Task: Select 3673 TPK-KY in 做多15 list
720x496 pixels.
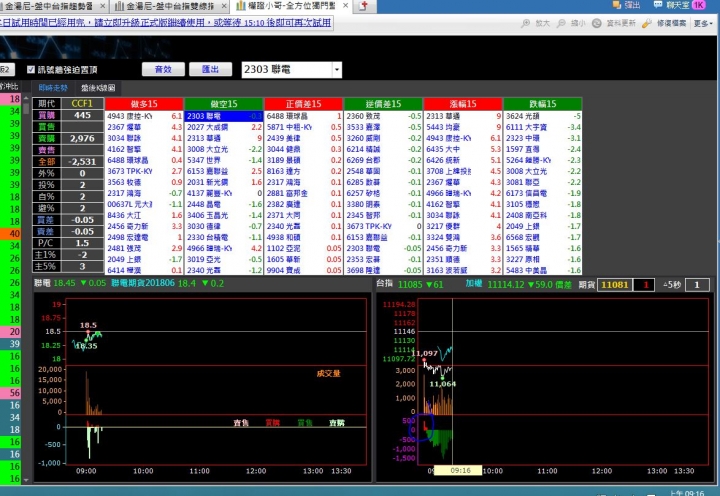Action: [144, 171]
